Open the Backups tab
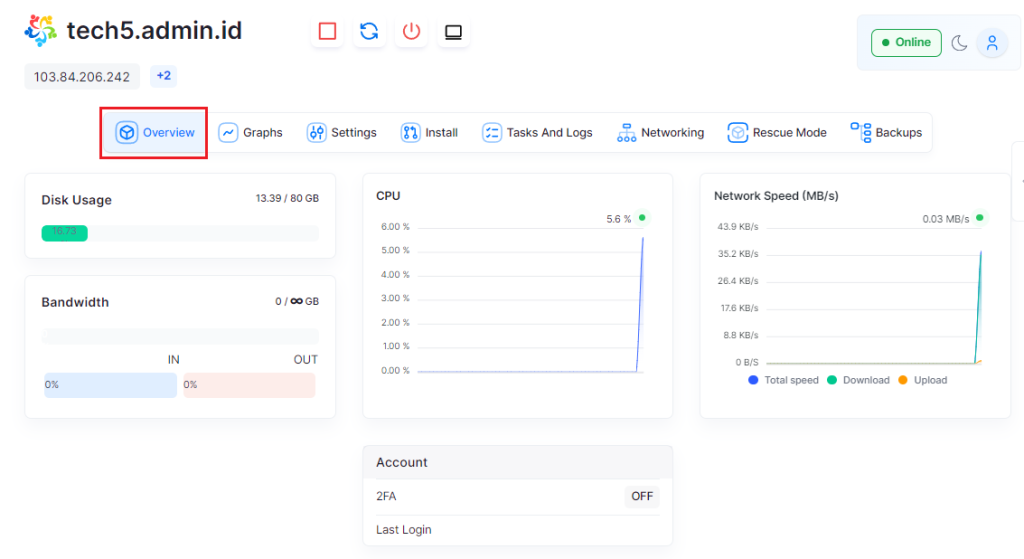The height and width of the screenshot is (559, 1024). coord(887,133)
